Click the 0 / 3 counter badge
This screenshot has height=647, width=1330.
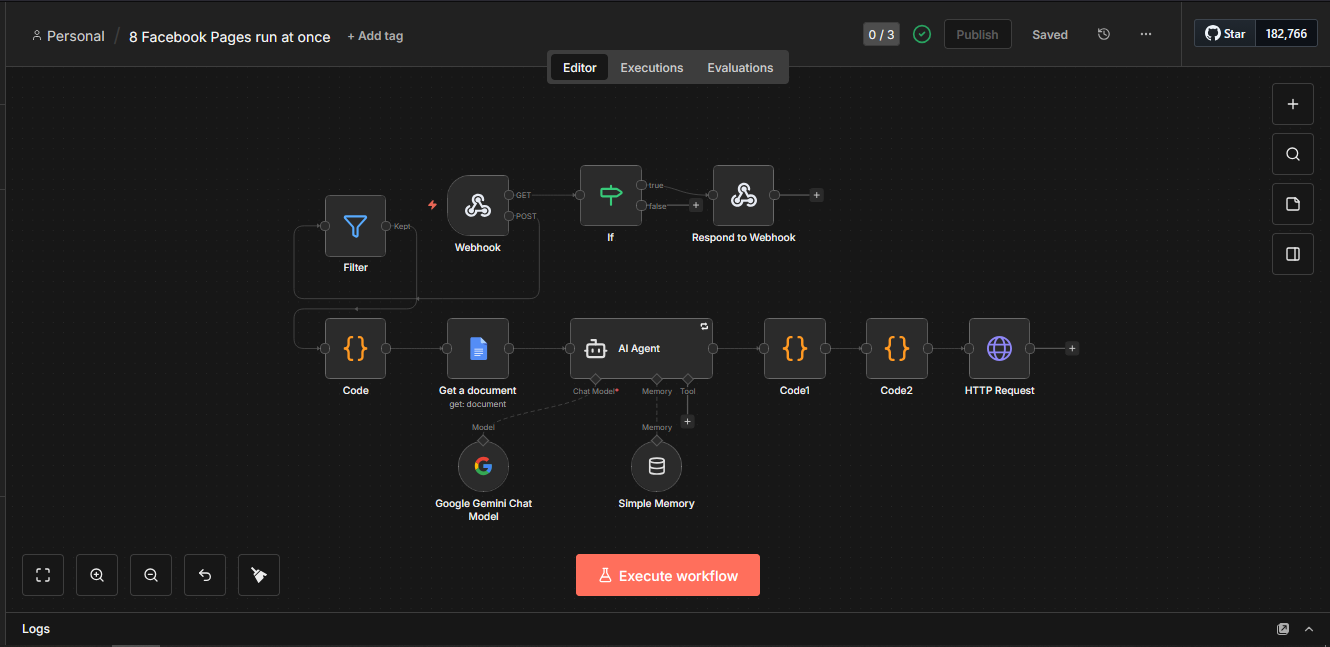point(881,34)
